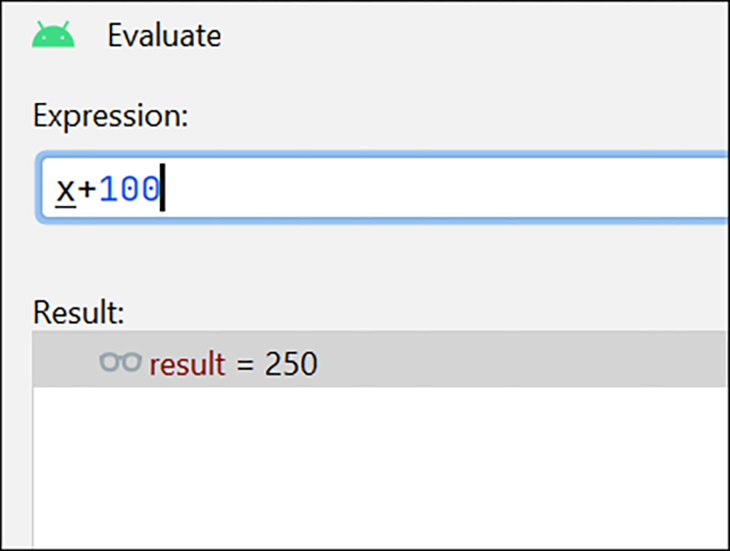Click the "Result:" label
Screen dimensions: 730x551
pos(78,312)
